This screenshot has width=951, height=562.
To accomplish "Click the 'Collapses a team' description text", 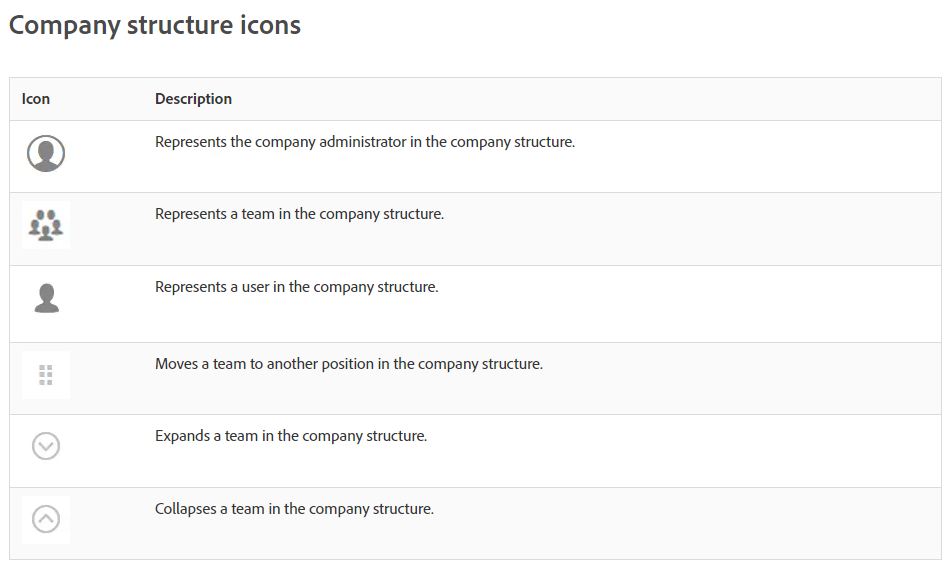I will 294,509.
